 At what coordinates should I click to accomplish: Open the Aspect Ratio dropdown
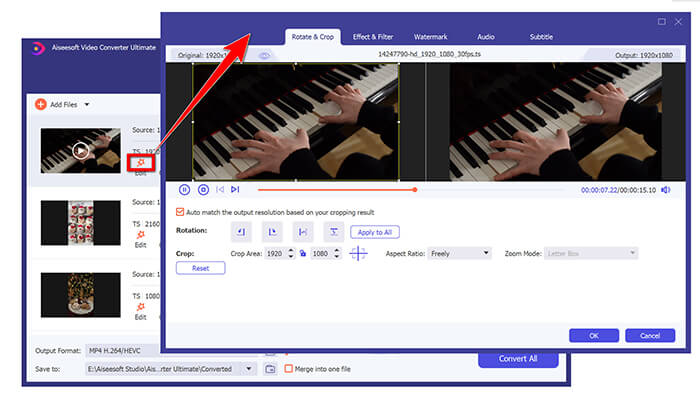point(459,254)
